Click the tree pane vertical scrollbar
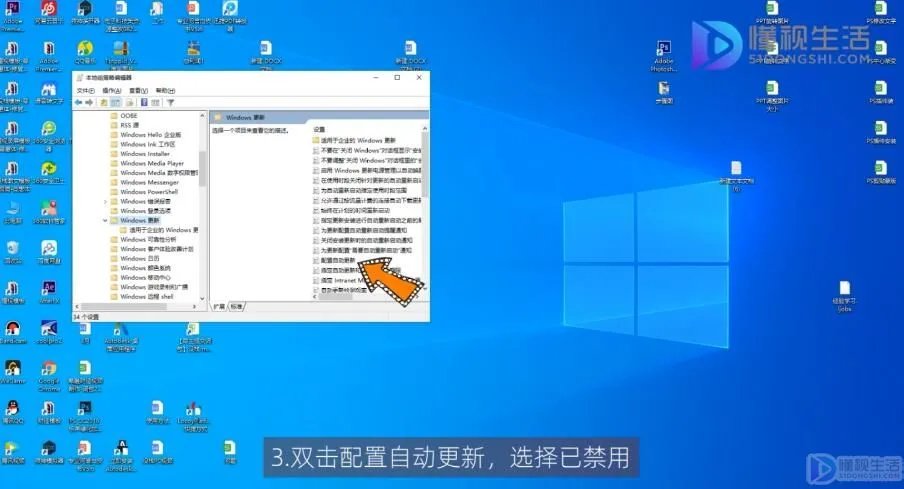Viewport: 904px width, 489px height. (202, 168)
